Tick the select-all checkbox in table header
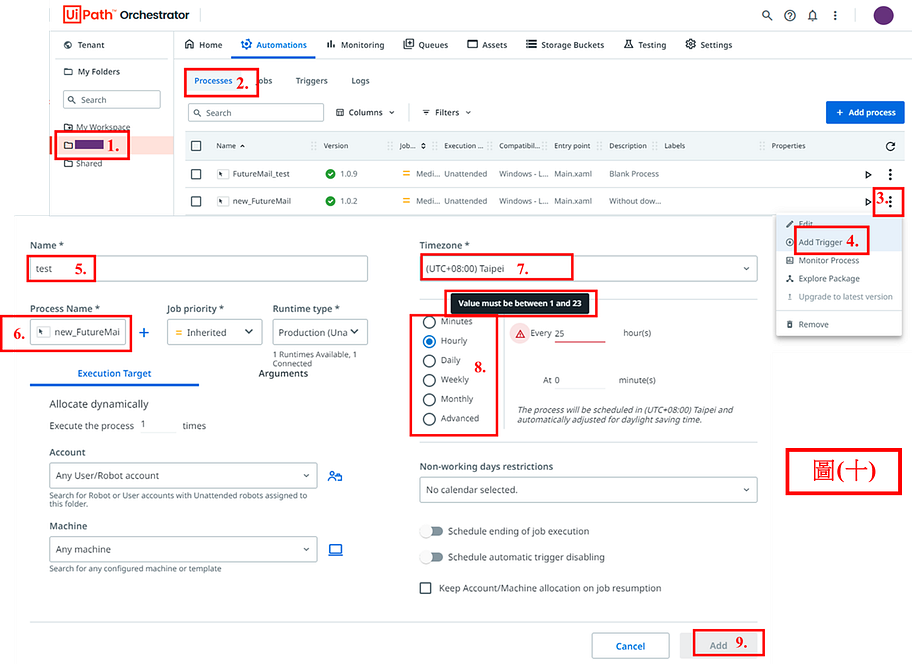Screen dimensions: 912x664 (x=197, y=146)
